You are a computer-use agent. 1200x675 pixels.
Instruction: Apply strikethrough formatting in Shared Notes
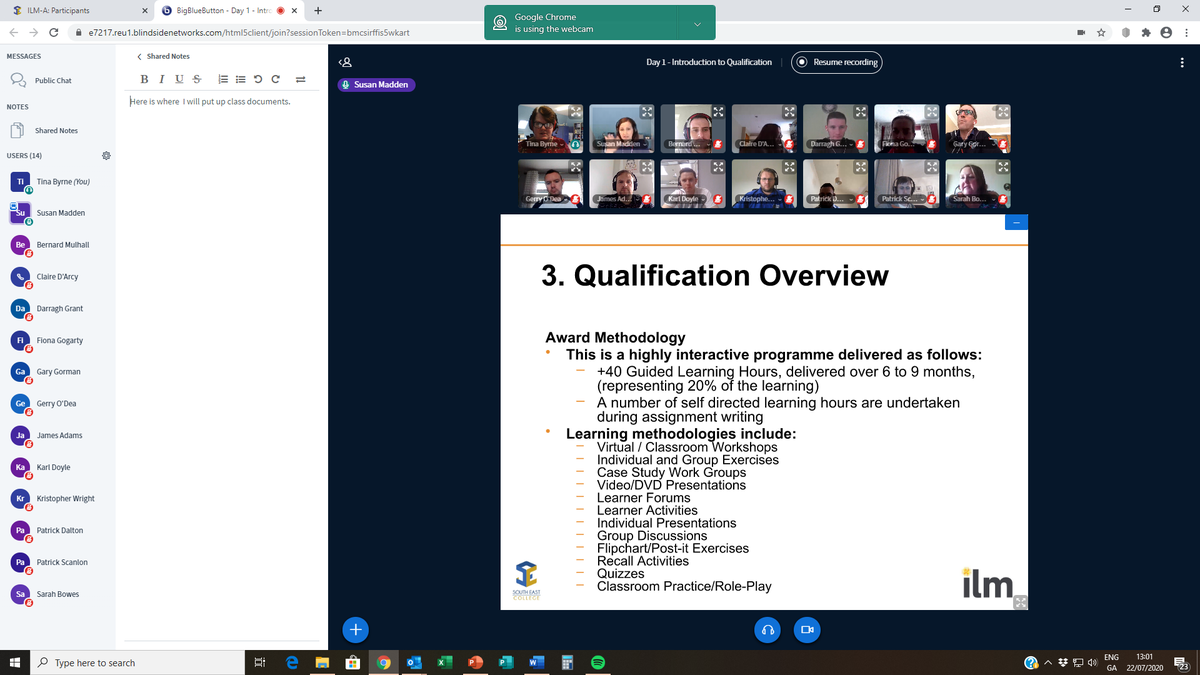196,79
